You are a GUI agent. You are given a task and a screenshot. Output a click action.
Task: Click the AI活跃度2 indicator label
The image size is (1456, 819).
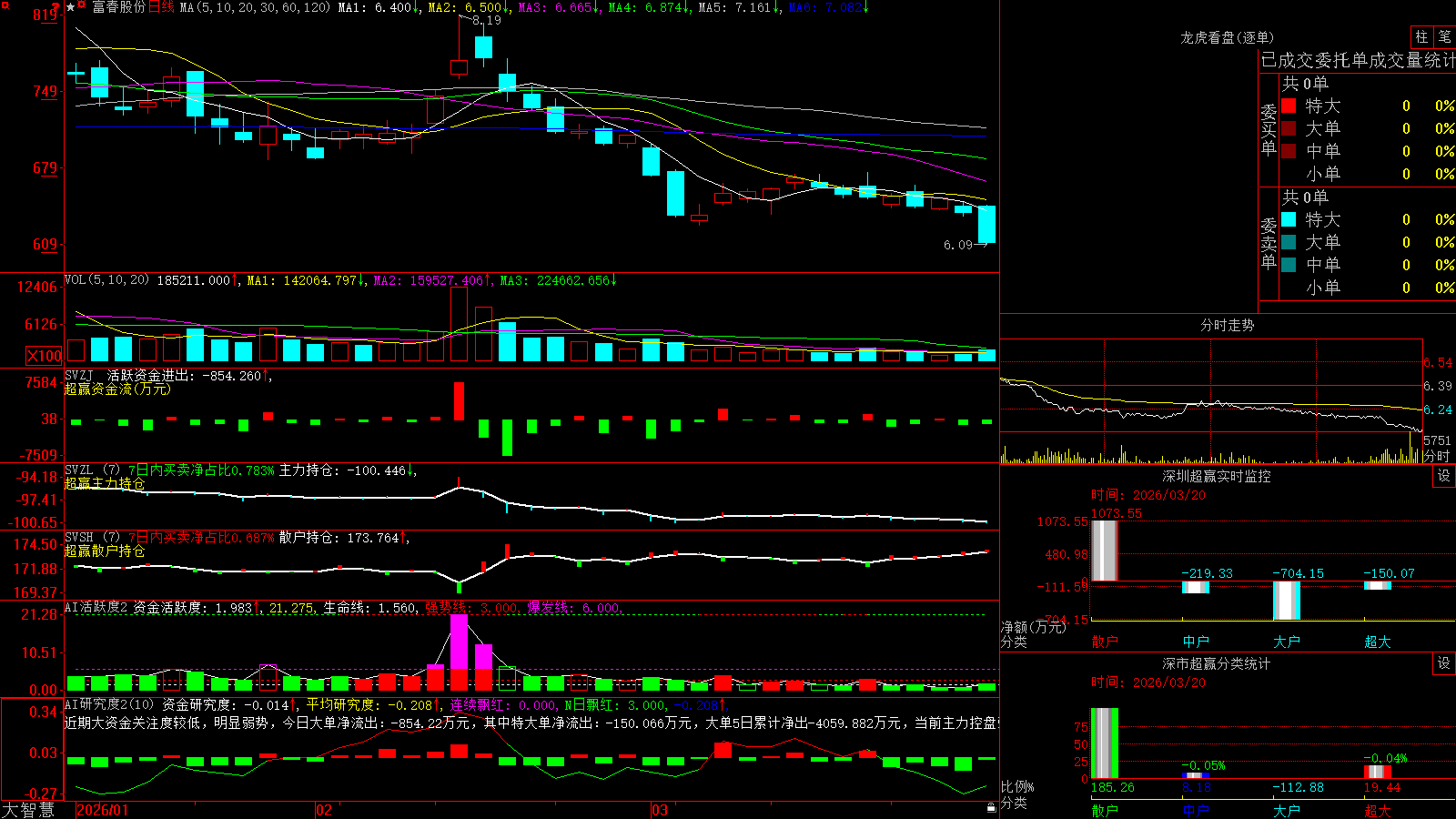(x=96, y=607)
